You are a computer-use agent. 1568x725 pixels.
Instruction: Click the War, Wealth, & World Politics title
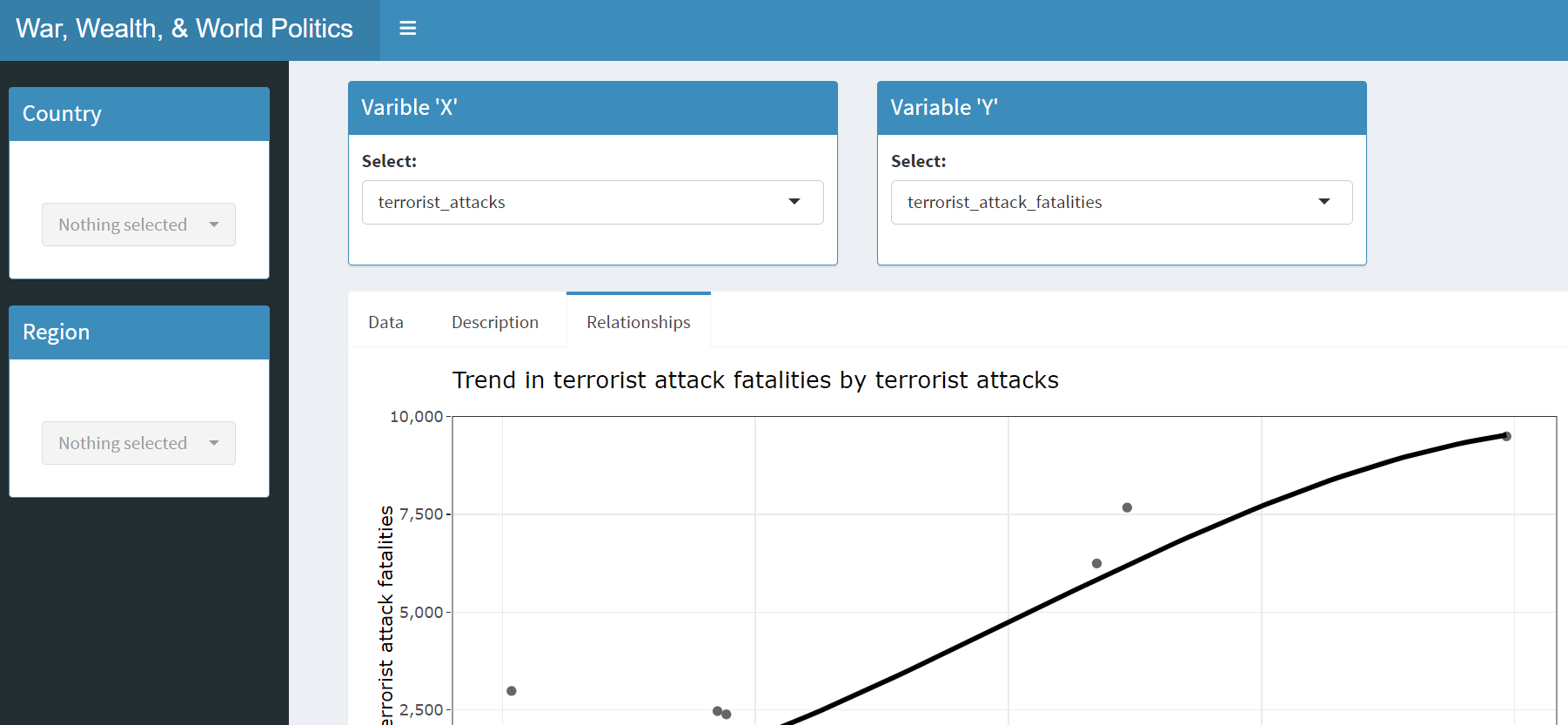(184, 29)
